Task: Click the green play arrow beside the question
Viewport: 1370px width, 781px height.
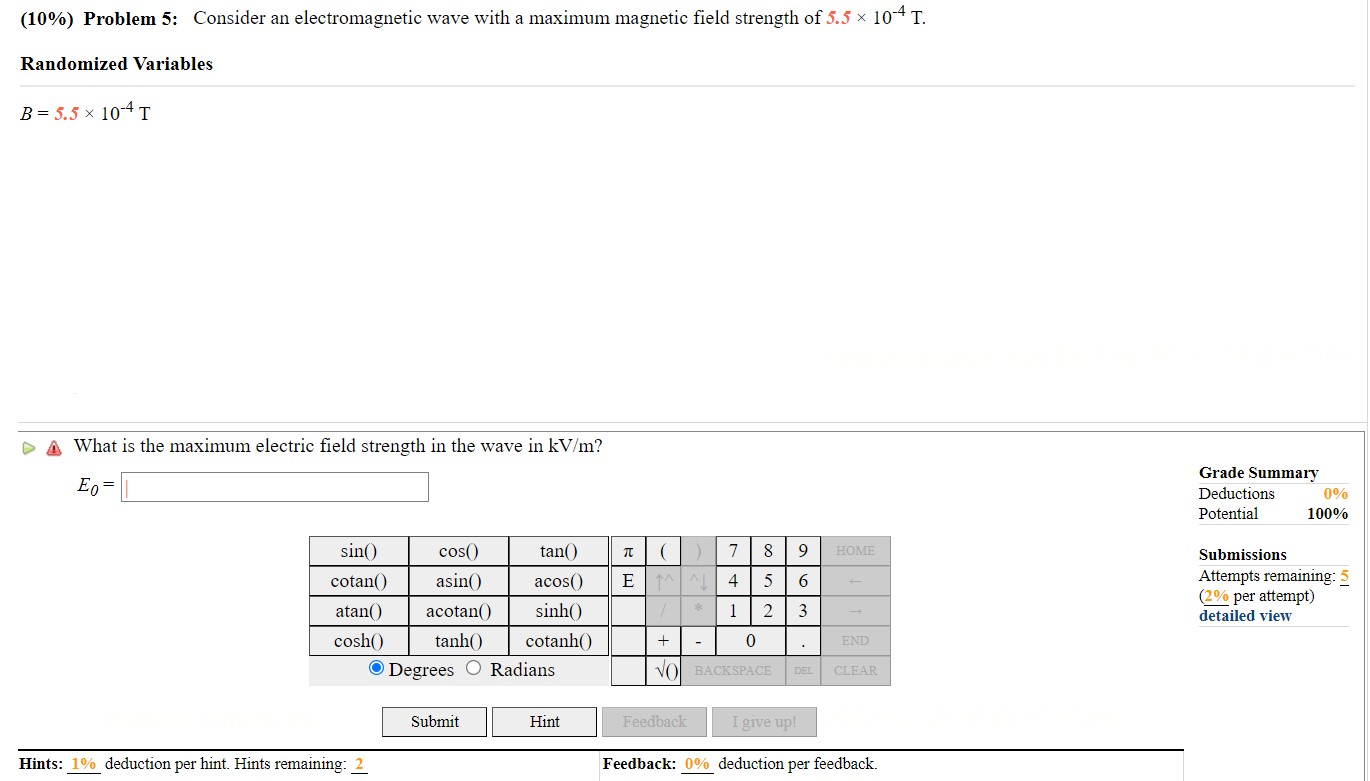Action: [x=28, y=447]
